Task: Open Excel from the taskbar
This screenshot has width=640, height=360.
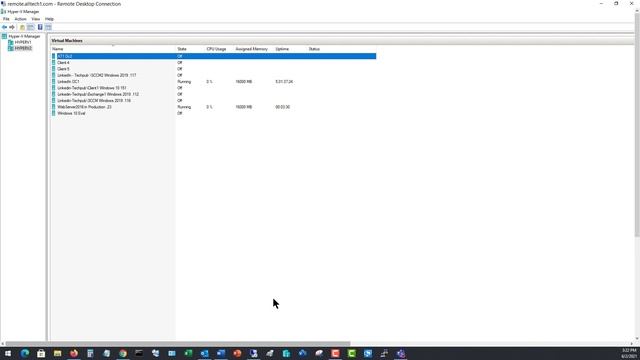Action: click(x=188, y=353)
